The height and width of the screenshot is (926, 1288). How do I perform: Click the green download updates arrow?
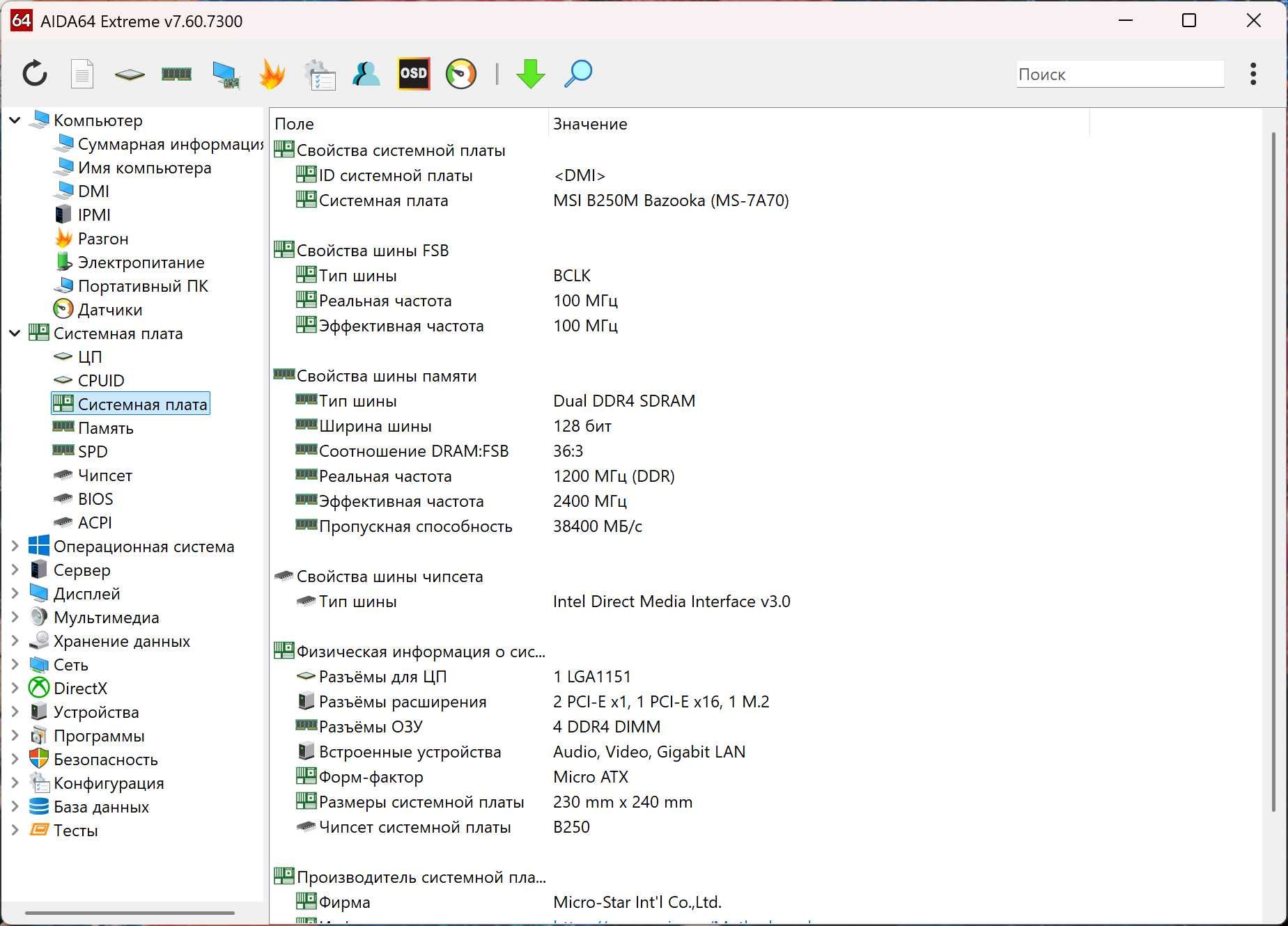531,74
